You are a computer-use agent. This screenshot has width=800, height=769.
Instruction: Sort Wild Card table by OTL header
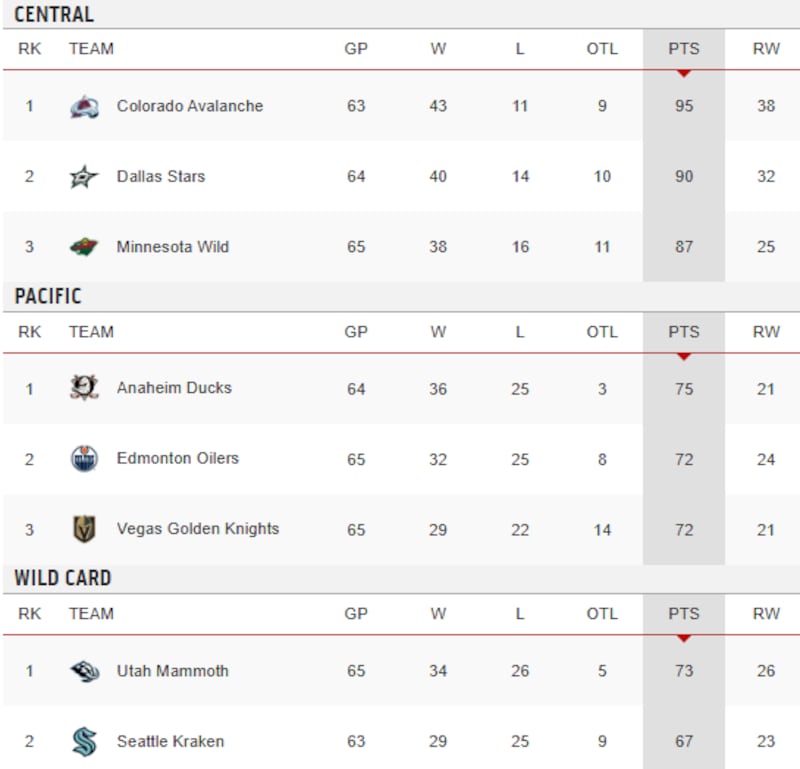602,614
